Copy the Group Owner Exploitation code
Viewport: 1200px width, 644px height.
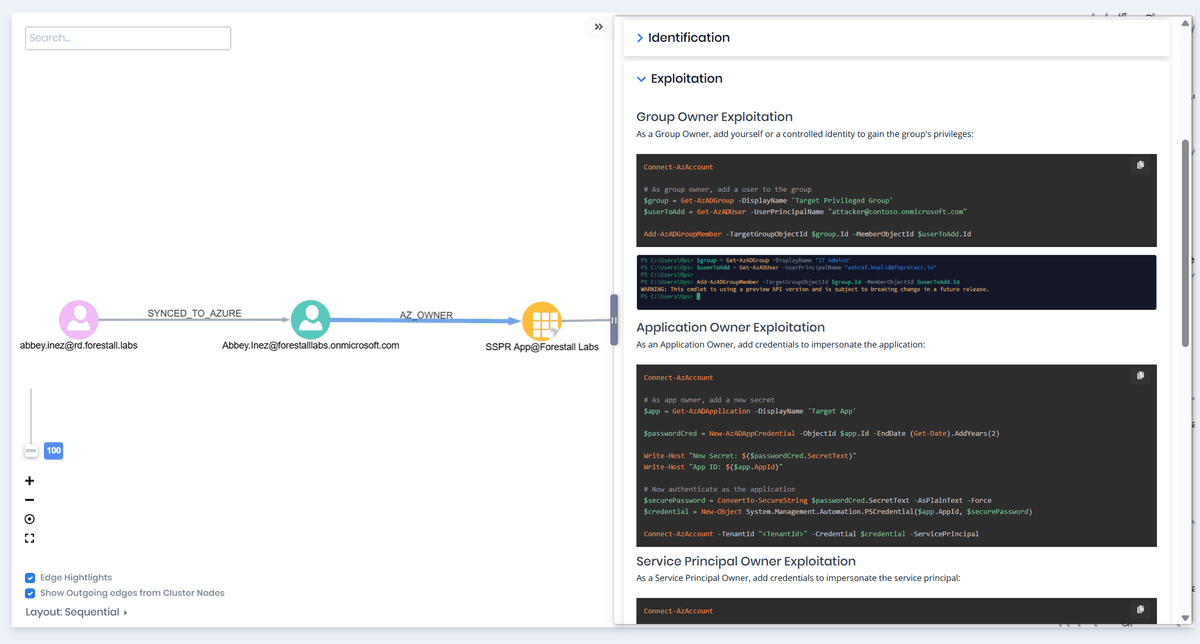1140,165
